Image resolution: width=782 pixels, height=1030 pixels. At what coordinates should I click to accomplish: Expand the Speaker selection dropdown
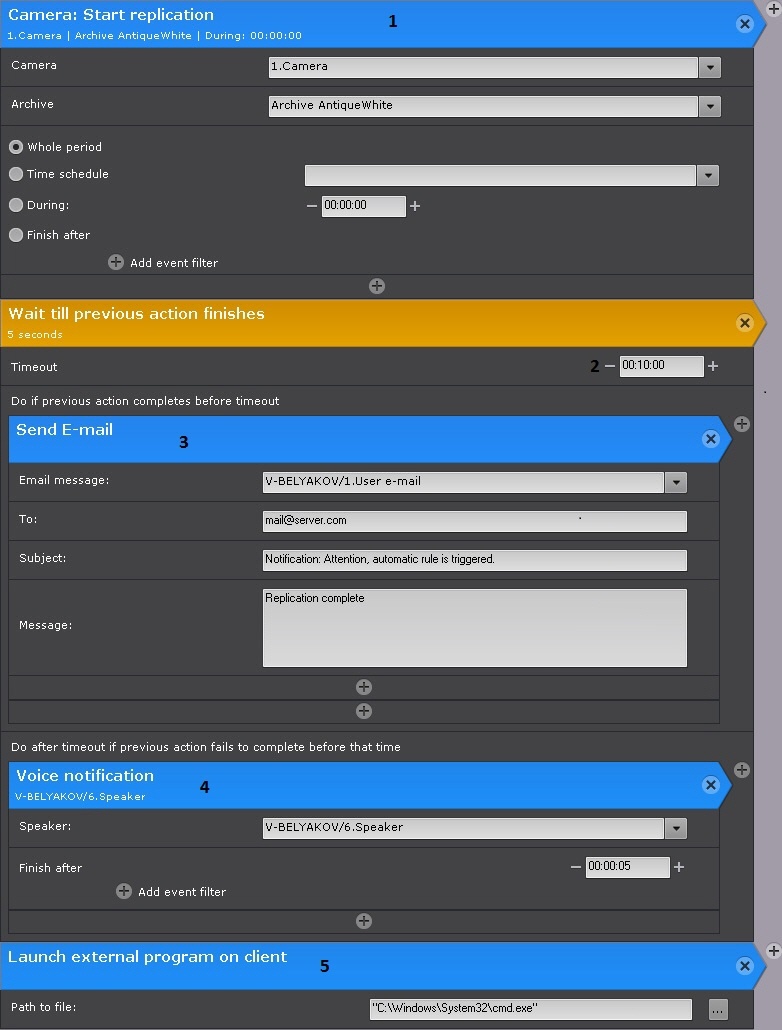click(x=676, y=828)
